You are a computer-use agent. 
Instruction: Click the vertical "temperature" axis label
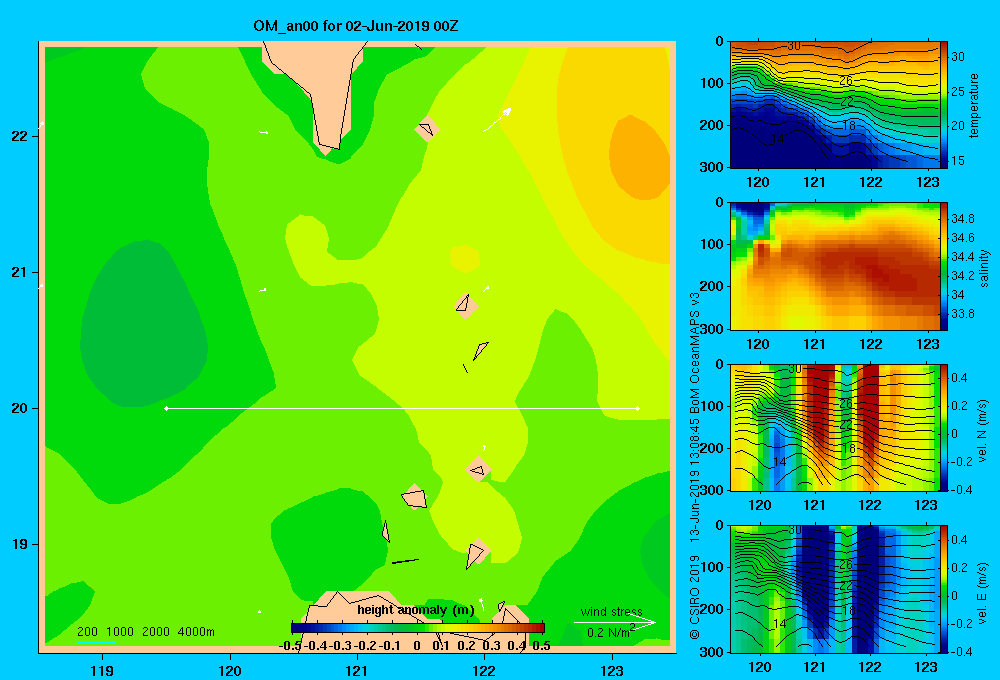tap(974, 105)
